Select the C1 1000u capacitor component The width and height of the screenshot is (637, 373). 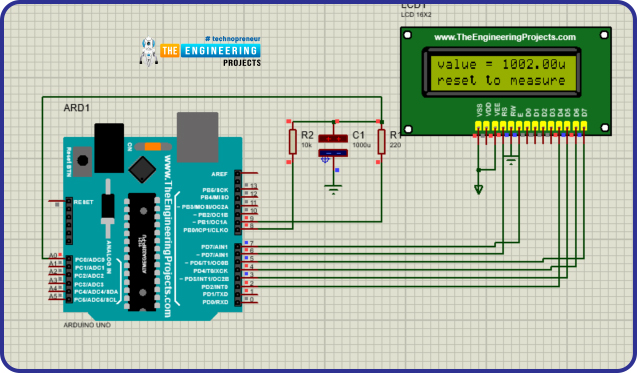[x=333, y=145]
